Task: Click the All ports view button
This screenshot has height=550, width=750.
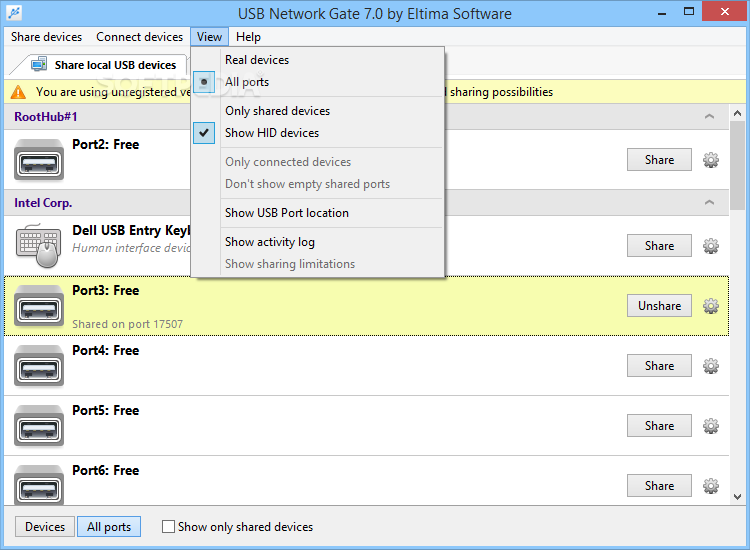Action: [109, 527]
